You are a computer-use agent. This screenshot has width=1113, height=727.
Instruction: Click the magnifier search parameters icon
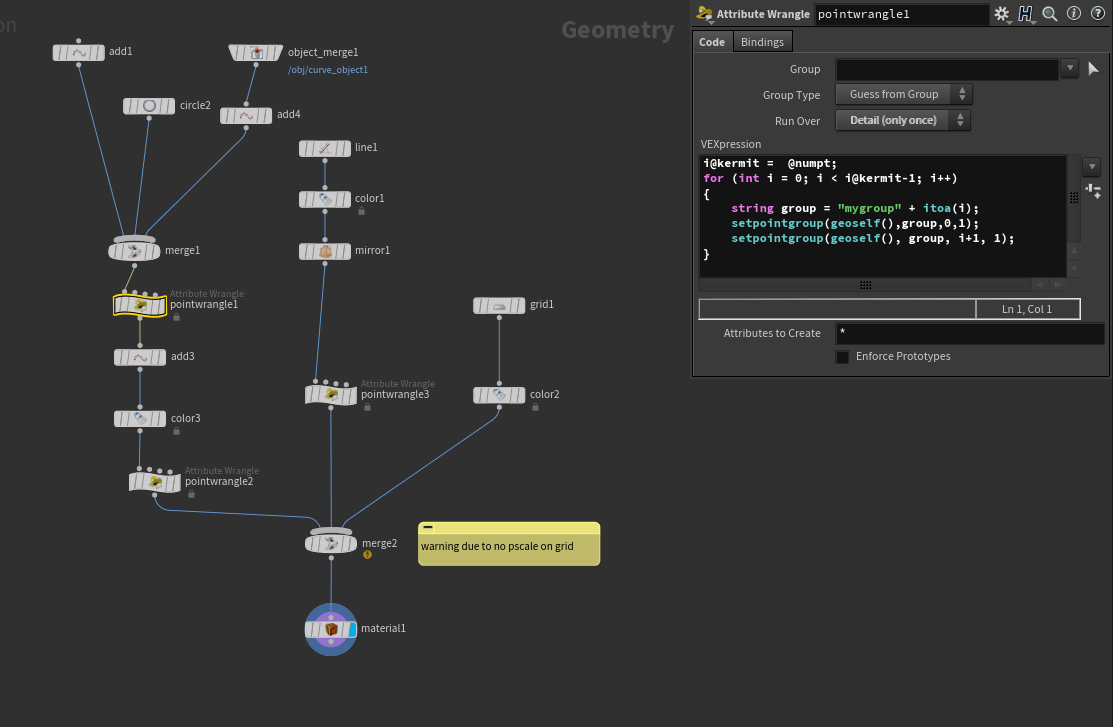click(1050, 14)
